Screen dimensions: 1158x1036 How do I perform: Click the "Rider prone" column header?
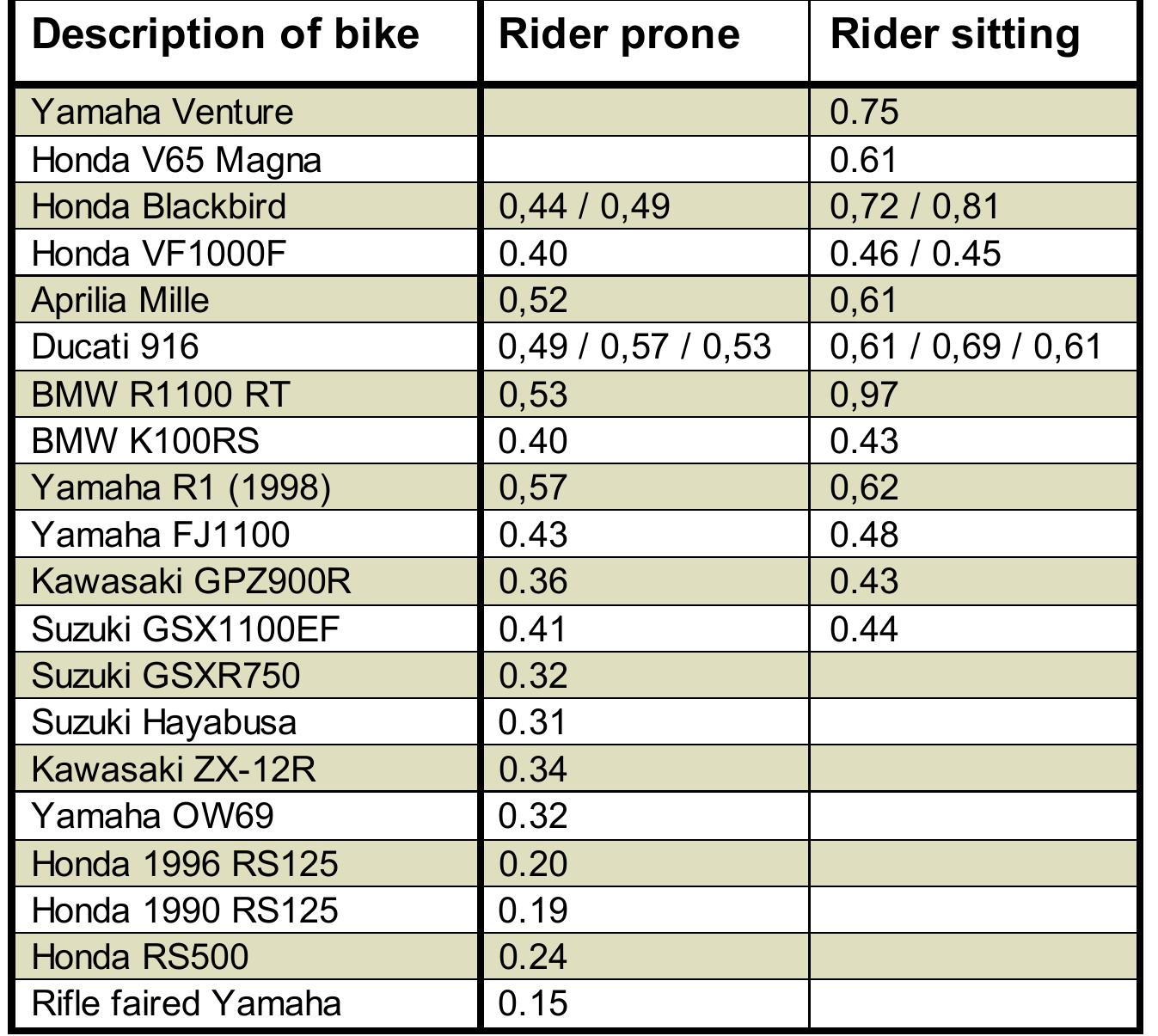point(619,35)
